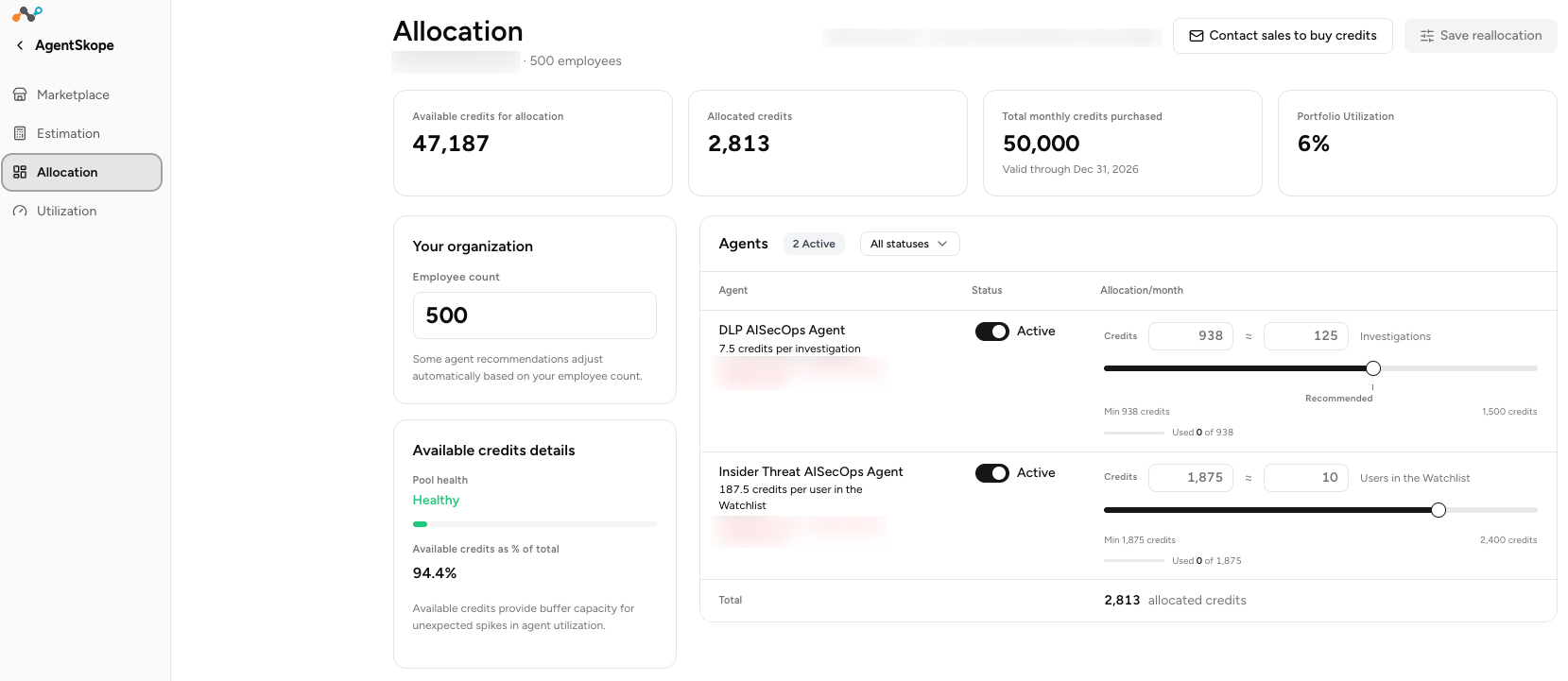Click the Utilization gauge icon
1568x681 pixels.
click(x=20, y=211)
